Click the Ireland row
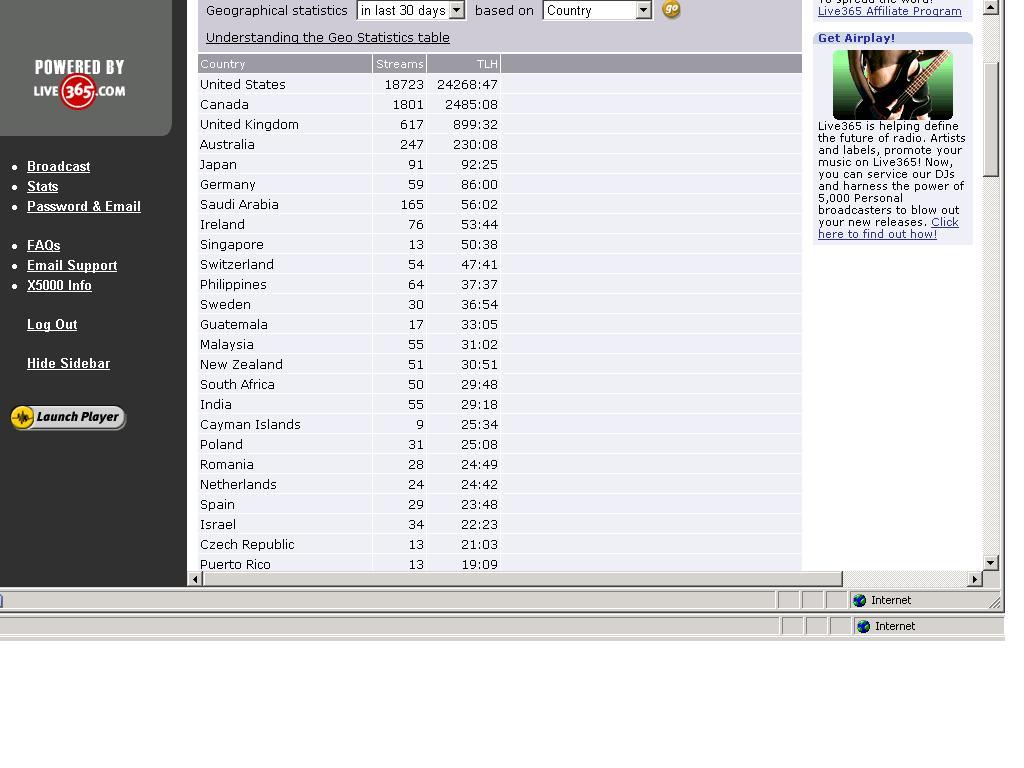 pyautogui.click(x=500, y=225)
